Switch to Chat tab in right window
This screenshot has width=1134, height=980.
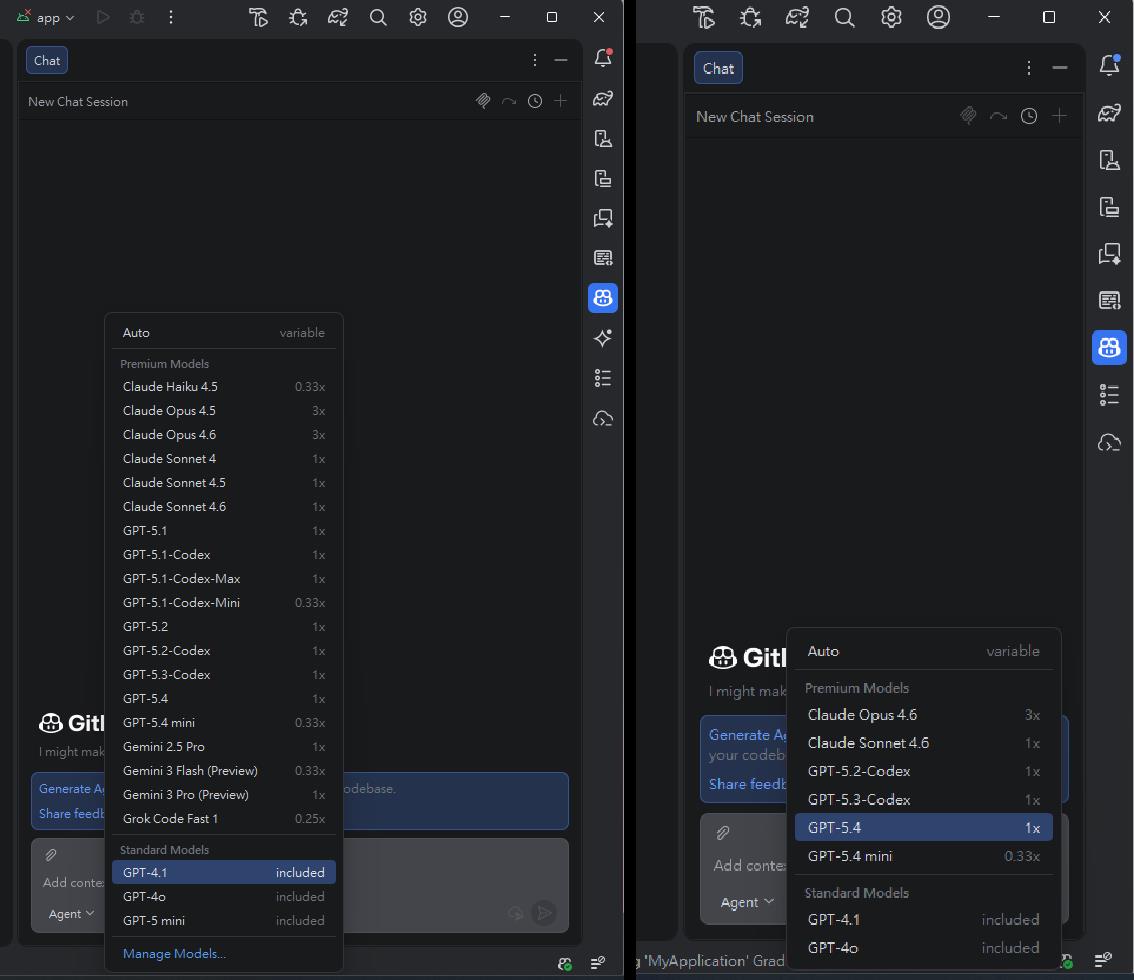718,68
